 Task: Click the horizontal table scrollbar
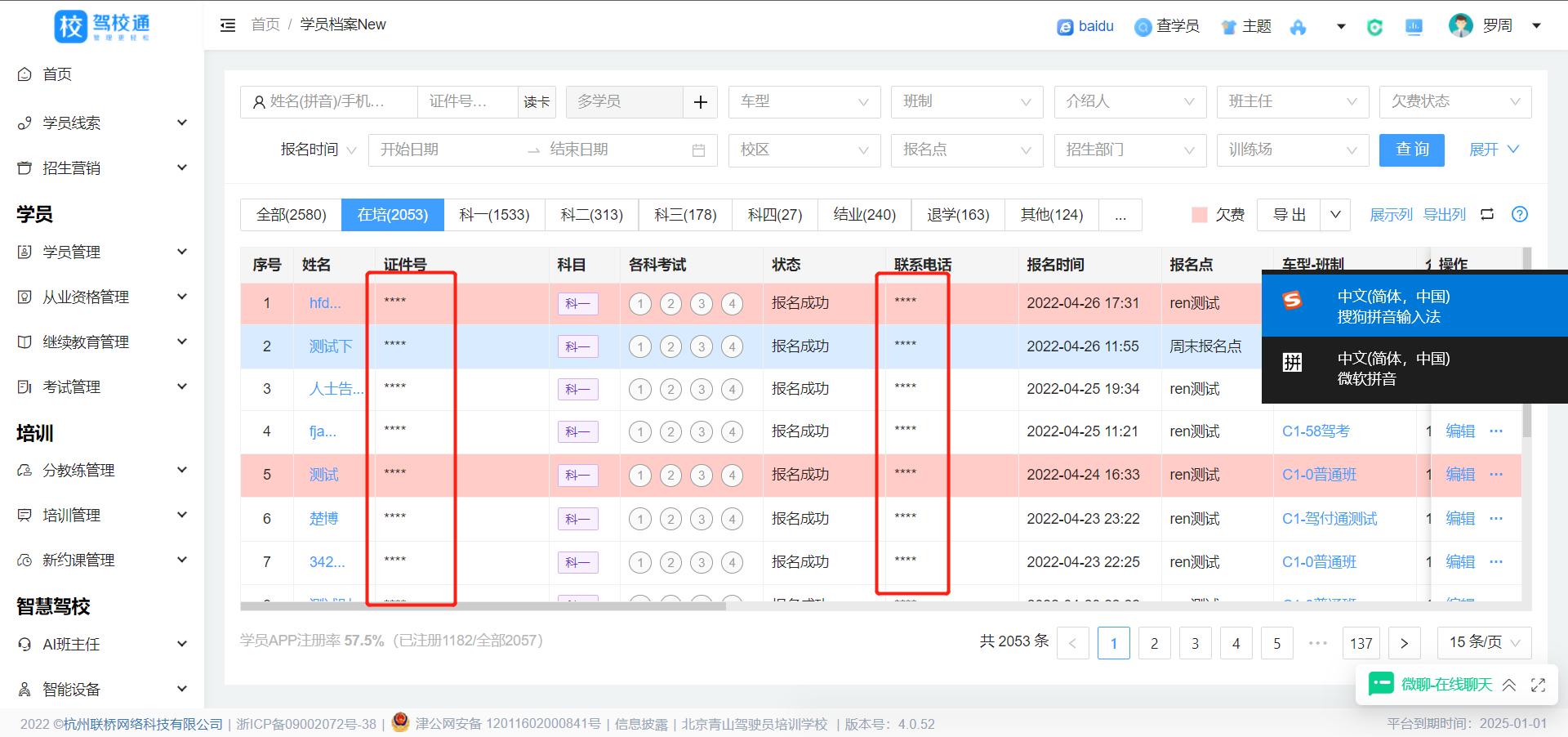(x=483, y=606)
